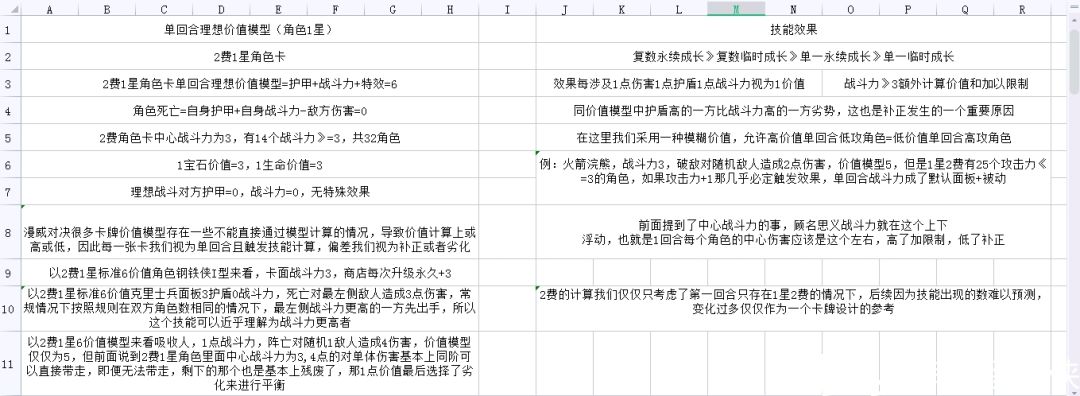
Task: Select cell beginning 同价值模型中护盾高的一方
Action: coord(793,110)
